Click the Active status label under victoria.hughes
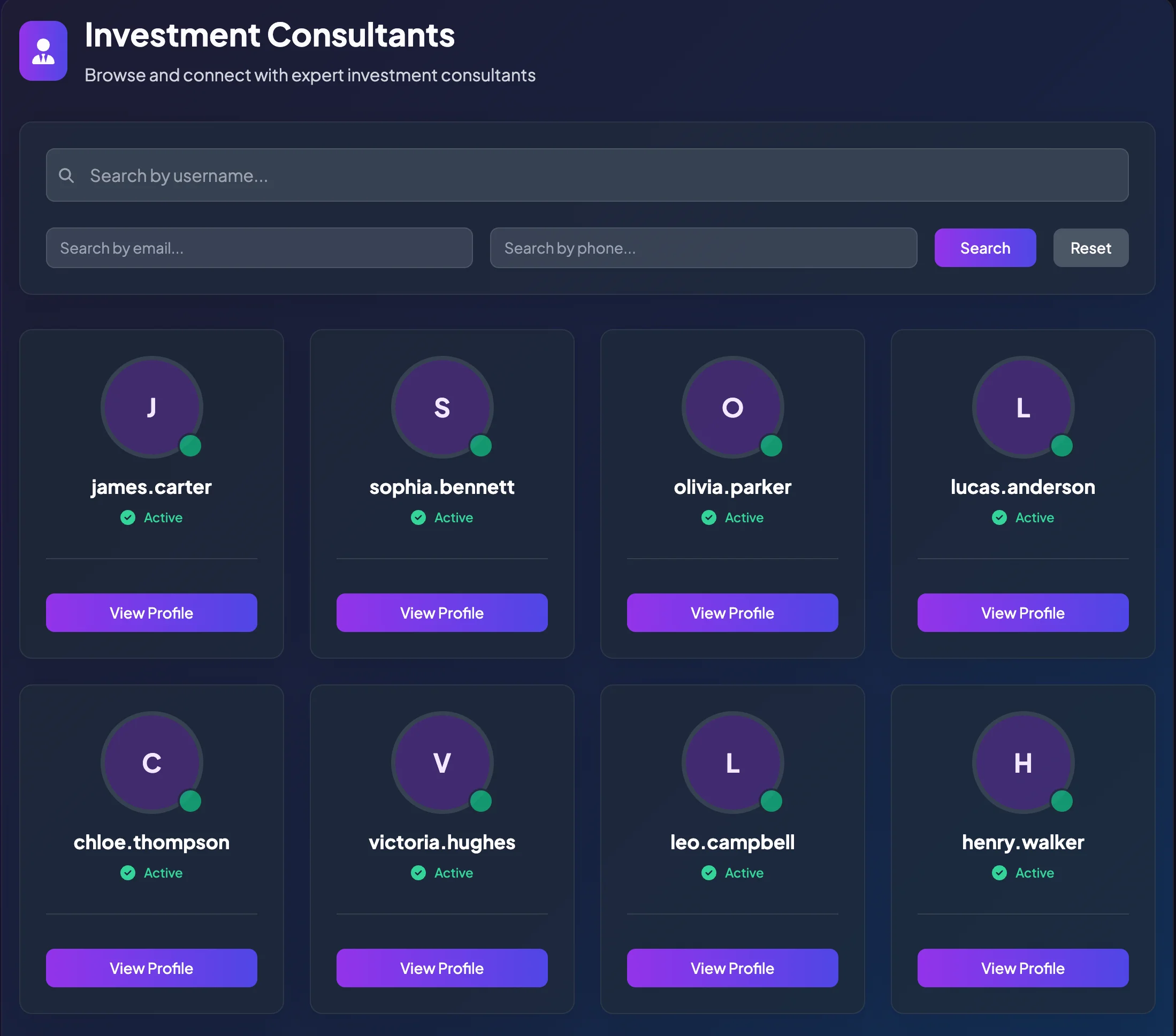 point(453,873)
